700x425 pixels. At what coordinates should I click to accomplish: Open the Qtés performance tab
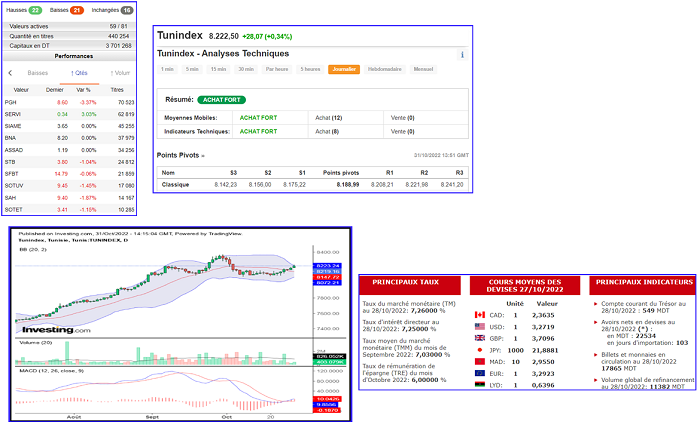coord(79,73)
